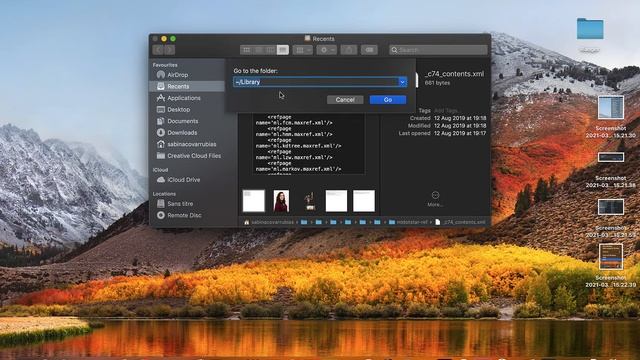Screen dimensions: 640x360
Task: Switch Finder to column view
Action: (x=270, y=50)
